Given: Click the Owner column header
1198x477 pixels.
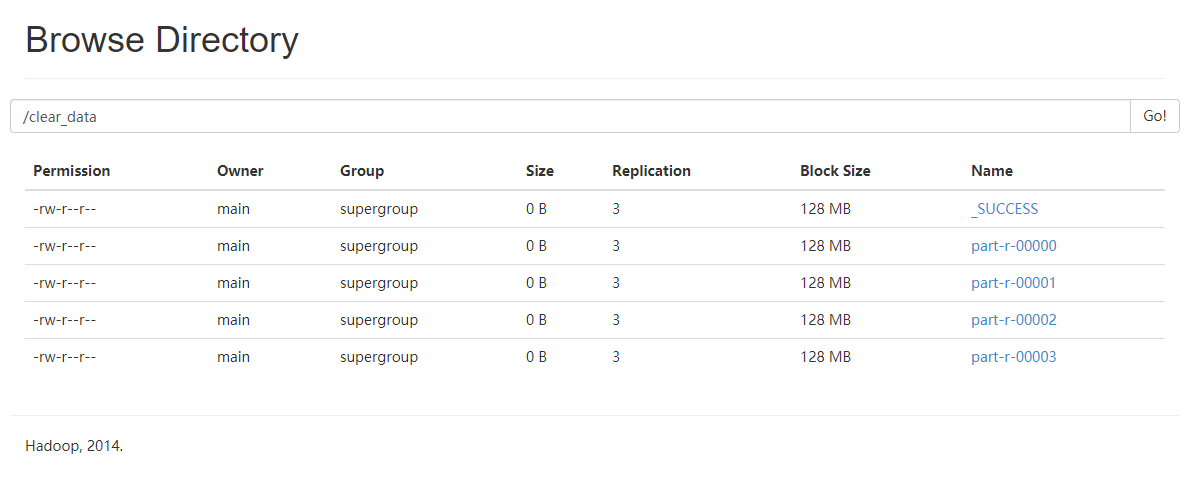Looking at the screenshot, I should click(240, 171).
